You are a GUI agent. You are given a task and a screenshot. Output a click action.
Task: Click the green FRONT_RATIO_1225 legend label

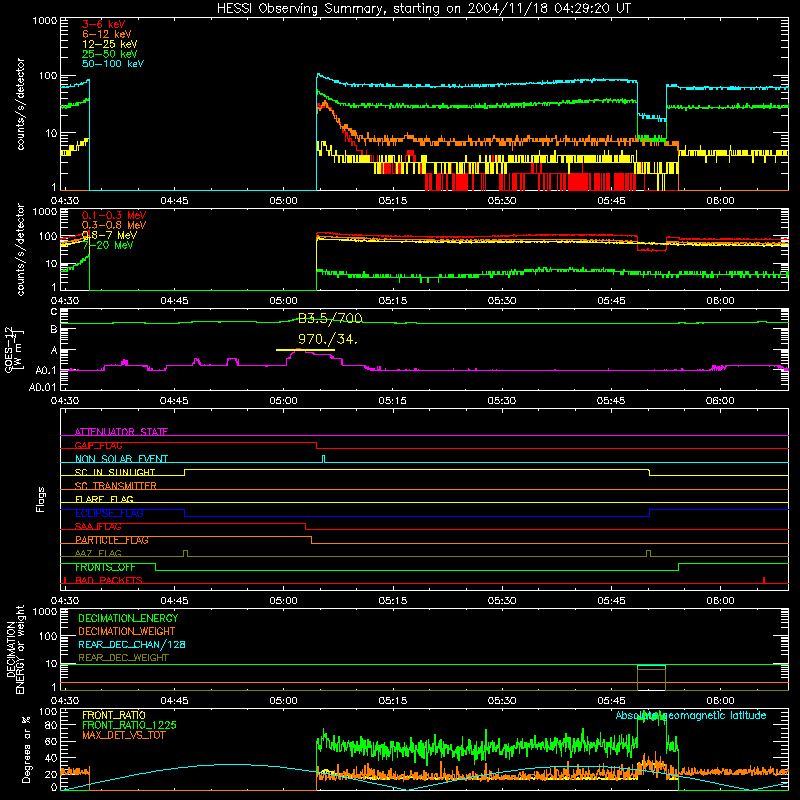pyautogui.click(x=130, y=725)
